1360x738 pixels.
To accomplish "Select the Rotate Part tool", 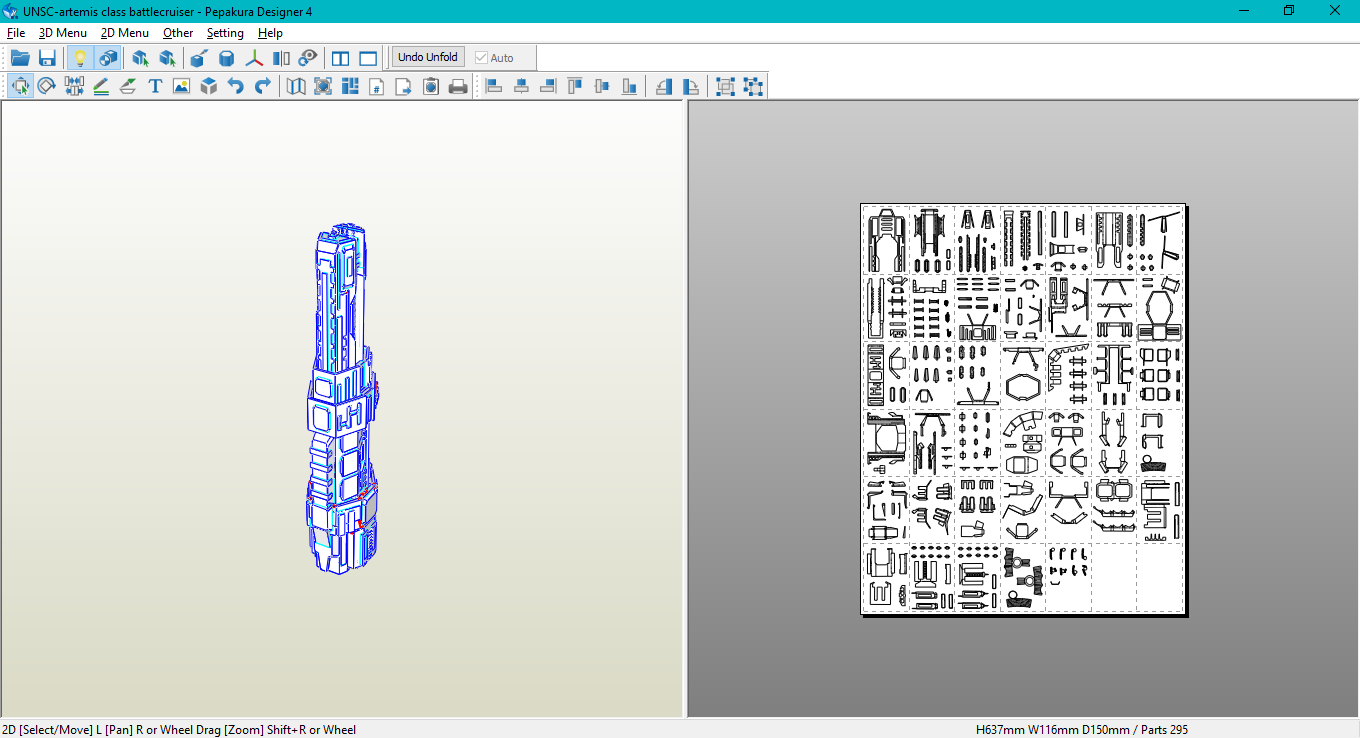I will pos(47,87).
